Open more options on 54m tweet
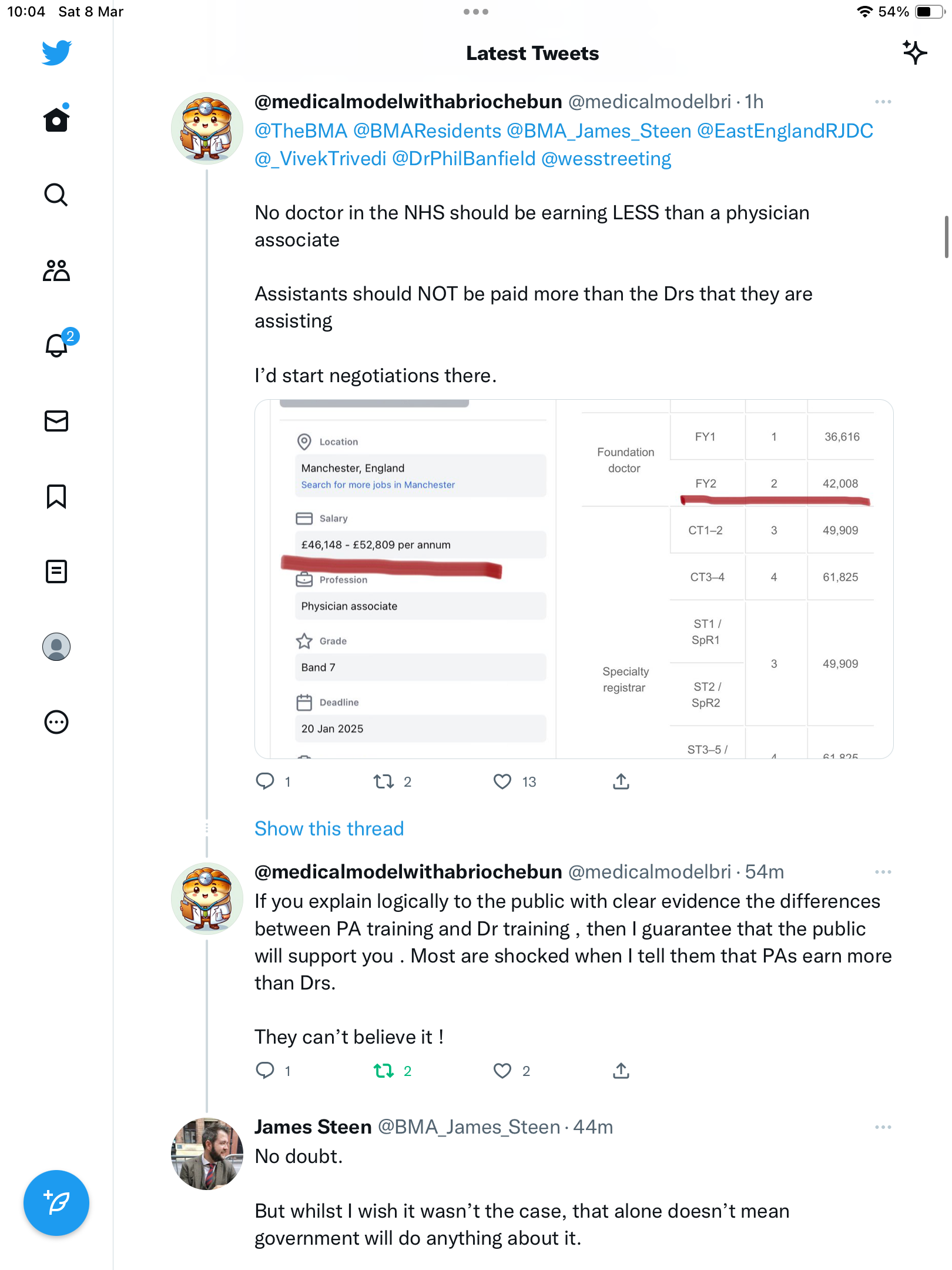Image resolution: width=952 pixels, height=1270 pixels. point(883,872)
